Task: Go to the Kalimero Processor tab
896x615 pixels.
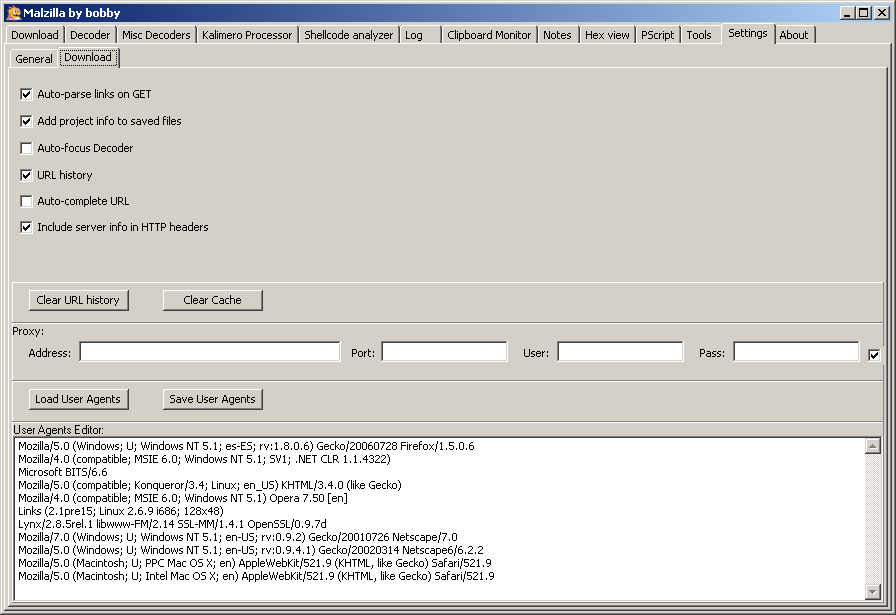Action: coord(247,35)
